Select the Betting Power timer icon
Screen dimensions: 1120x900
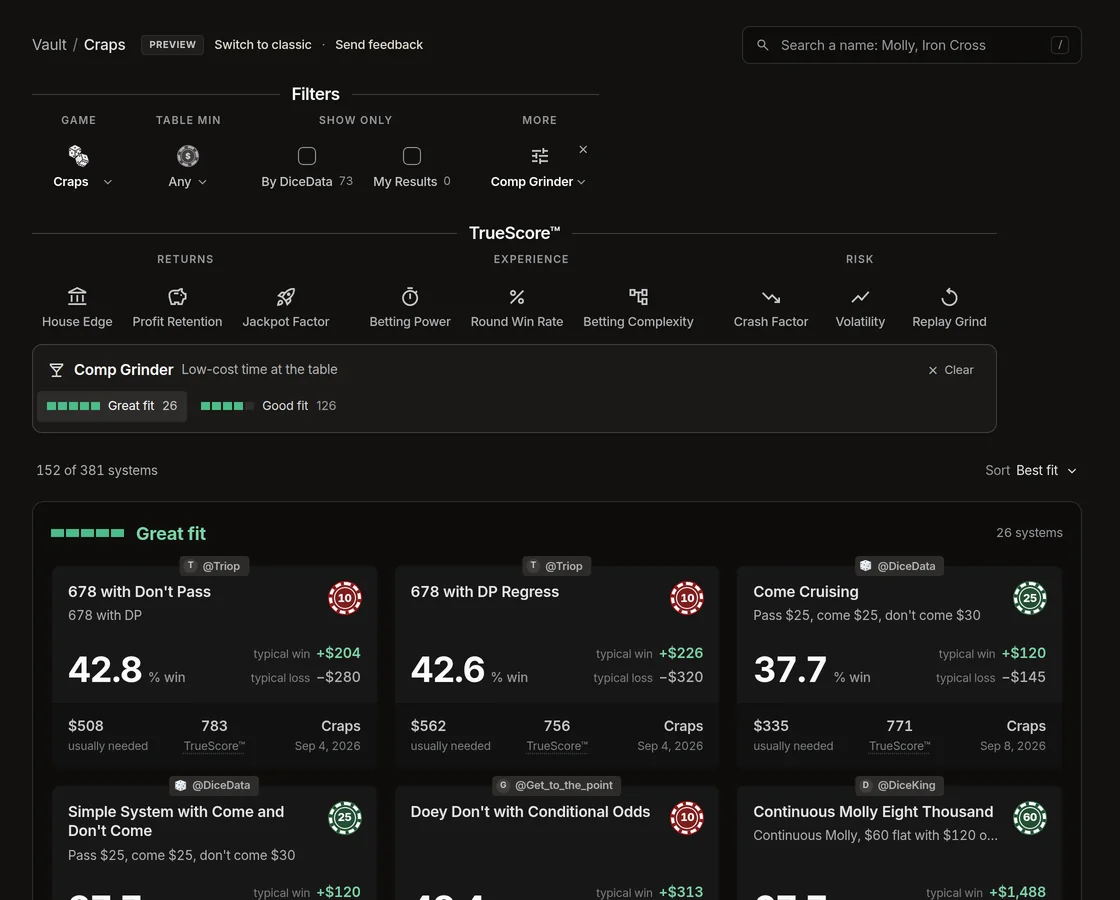click(410, 296)
